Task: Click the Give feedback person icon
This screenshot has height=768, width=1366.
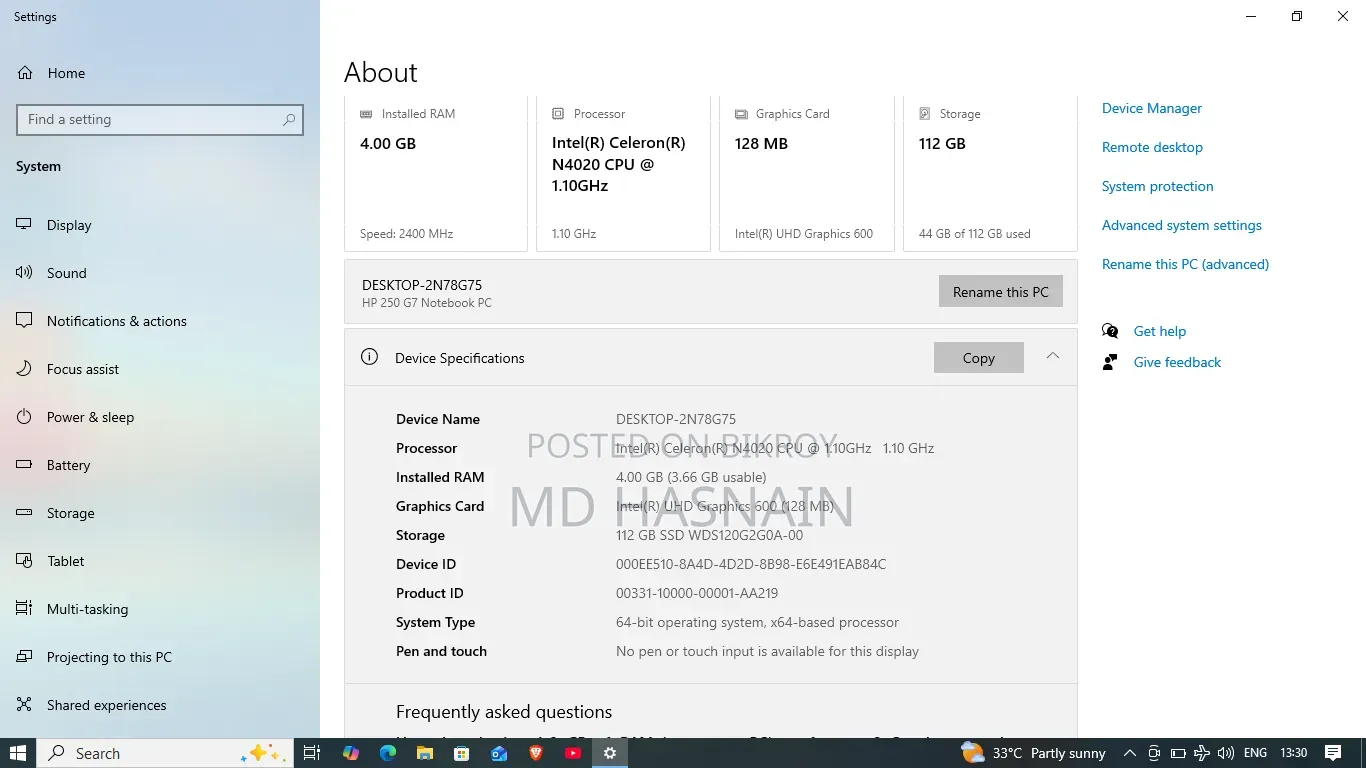Action: (x=1110, y=362)
